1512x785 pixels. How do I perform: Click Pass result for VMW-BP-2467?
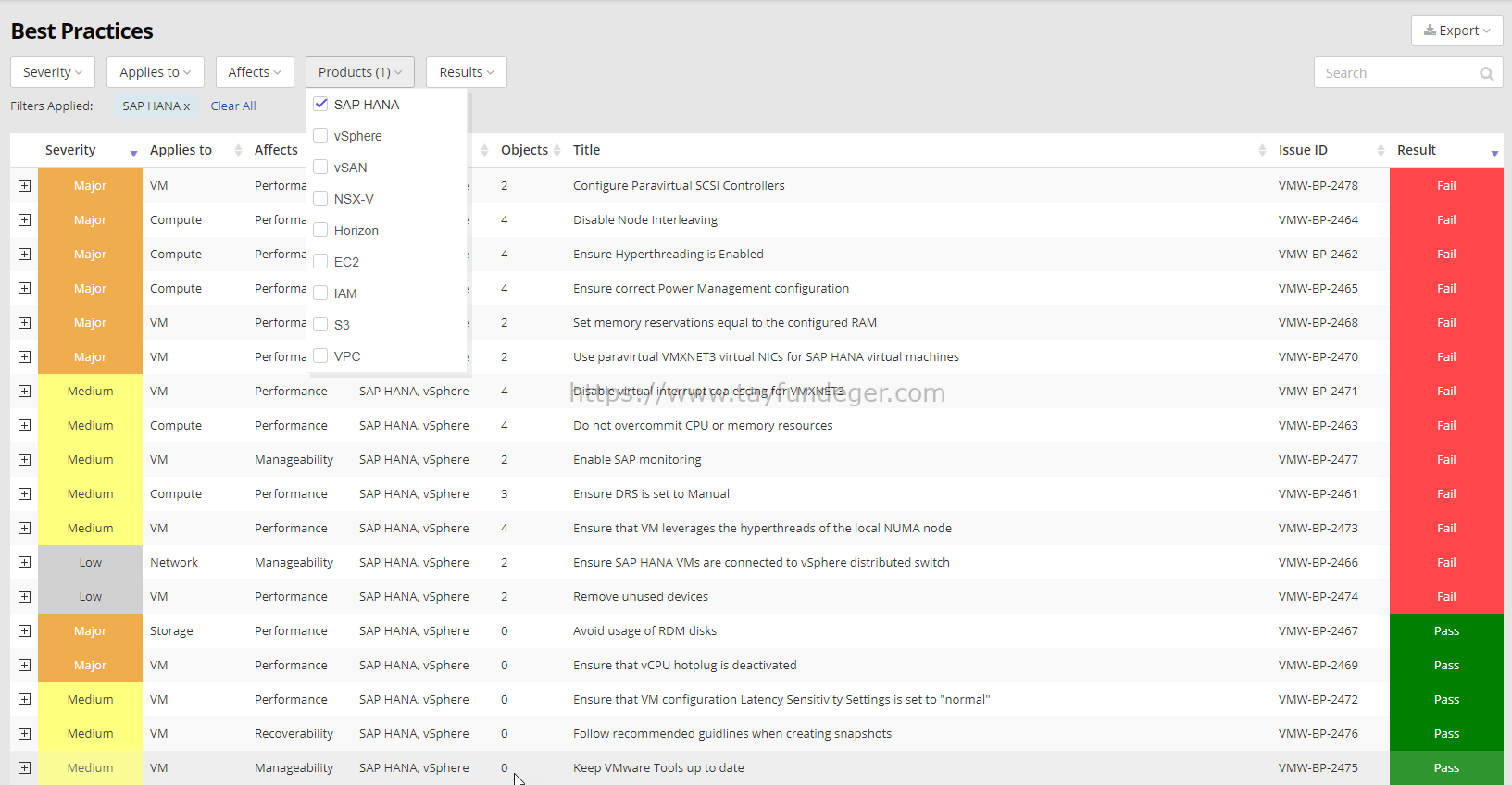coord(1446,630)
